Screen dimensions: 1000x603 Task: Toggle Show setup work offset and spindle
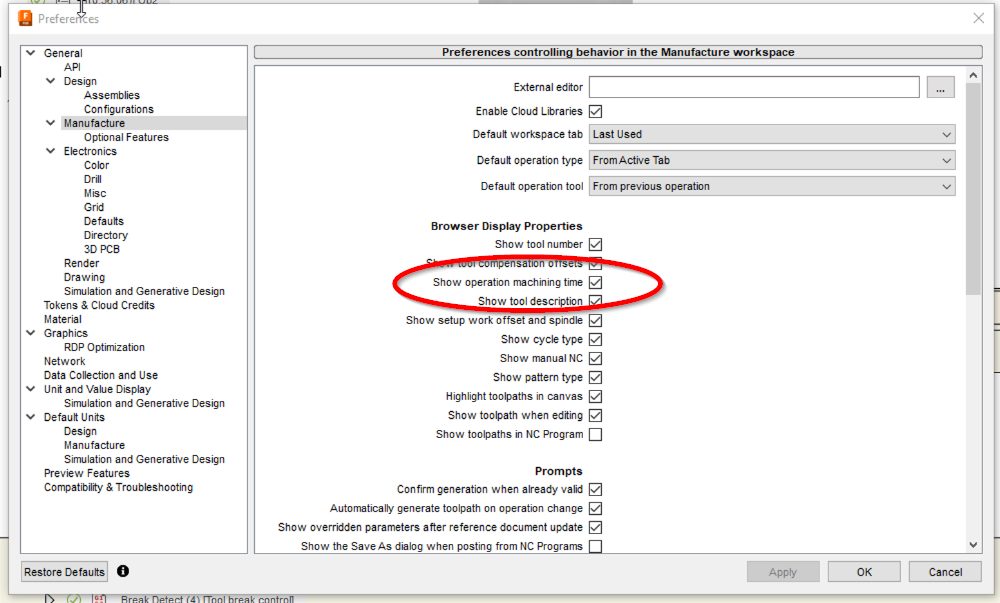[596, 320]
